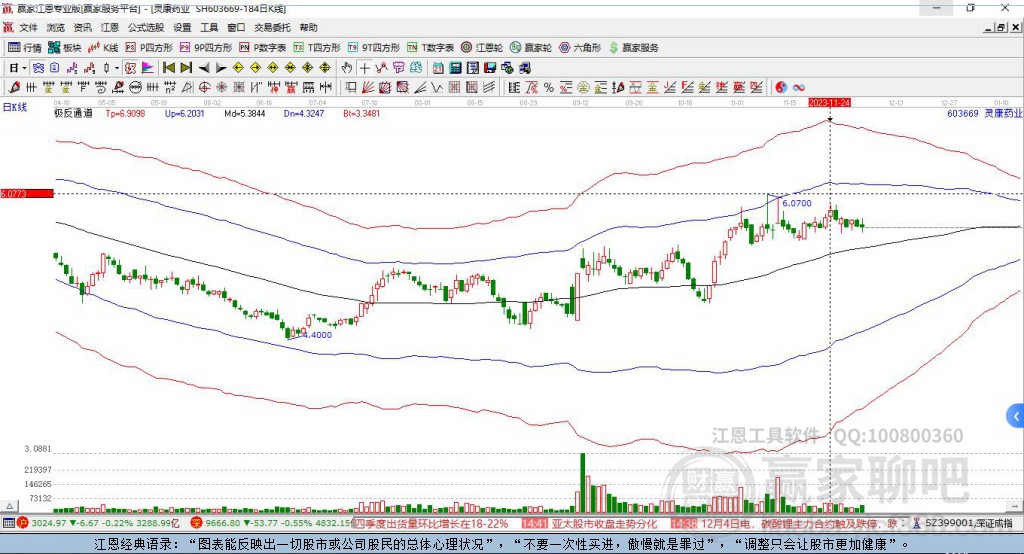This screenshot has height=554, width=1024.
Task: Open the 设置 menu
Action: point(182,27)
